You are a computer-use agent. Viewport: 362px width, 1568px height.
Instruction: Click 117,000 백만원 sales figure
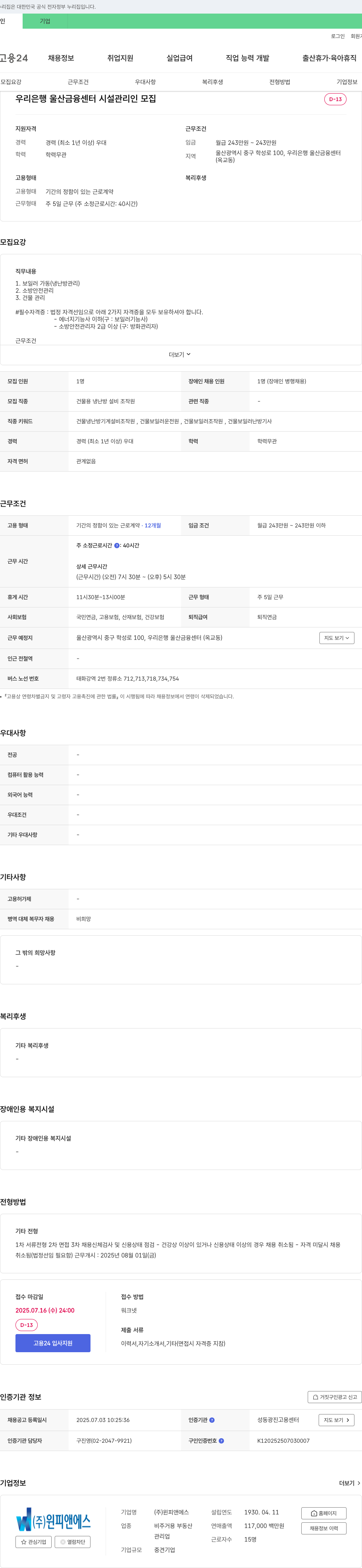point(264,1525)
